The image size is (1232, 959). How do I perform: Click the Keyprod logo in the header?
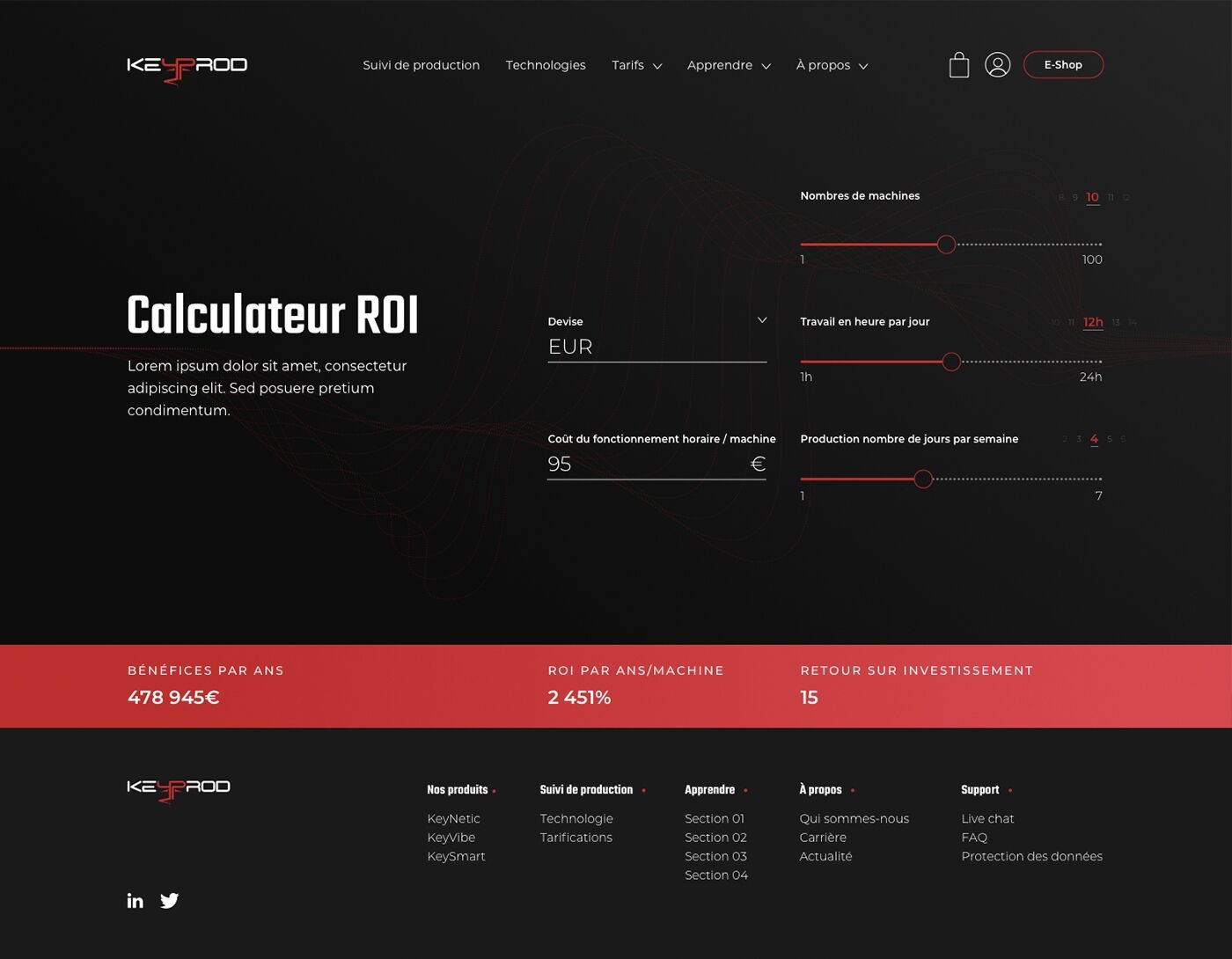pos(187,69)
